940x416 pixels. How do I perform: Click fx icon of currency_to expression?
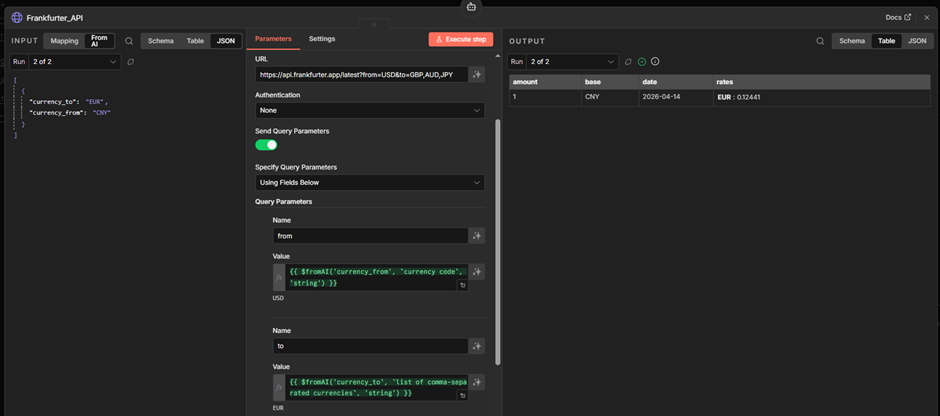[x=279, y=387]
